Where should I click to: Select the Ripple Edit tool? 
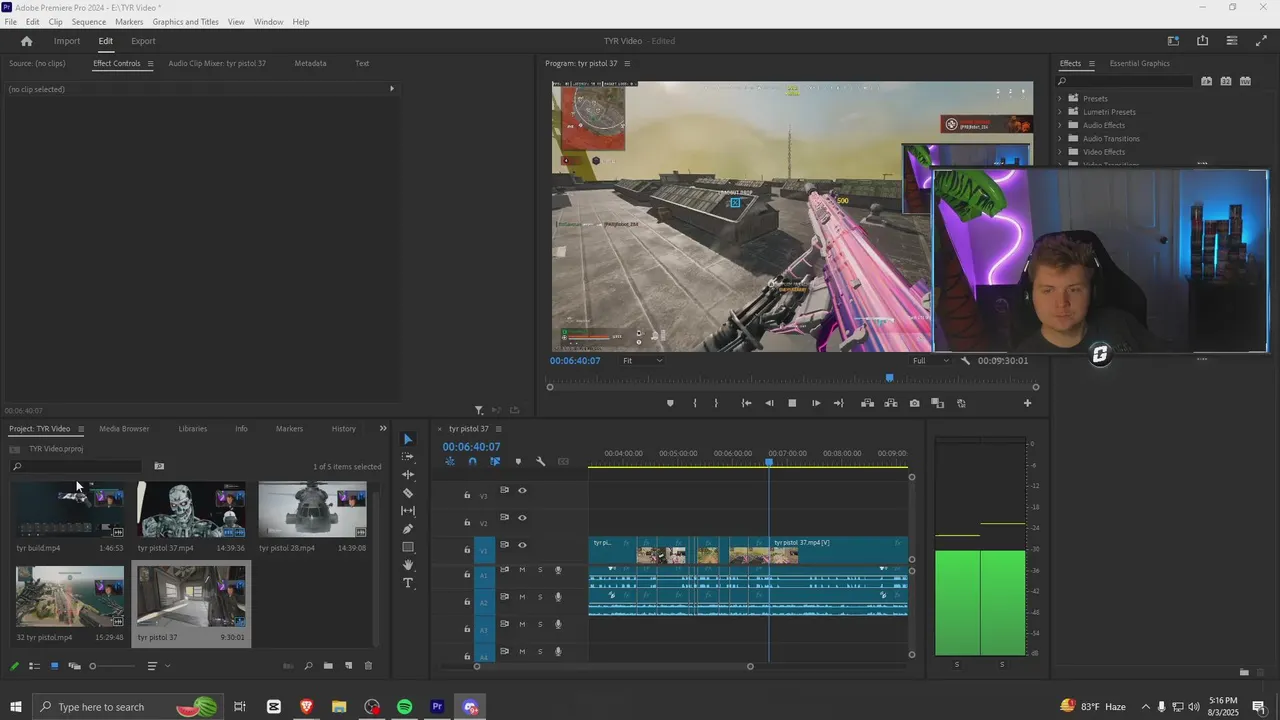click(x=408, y=475)
